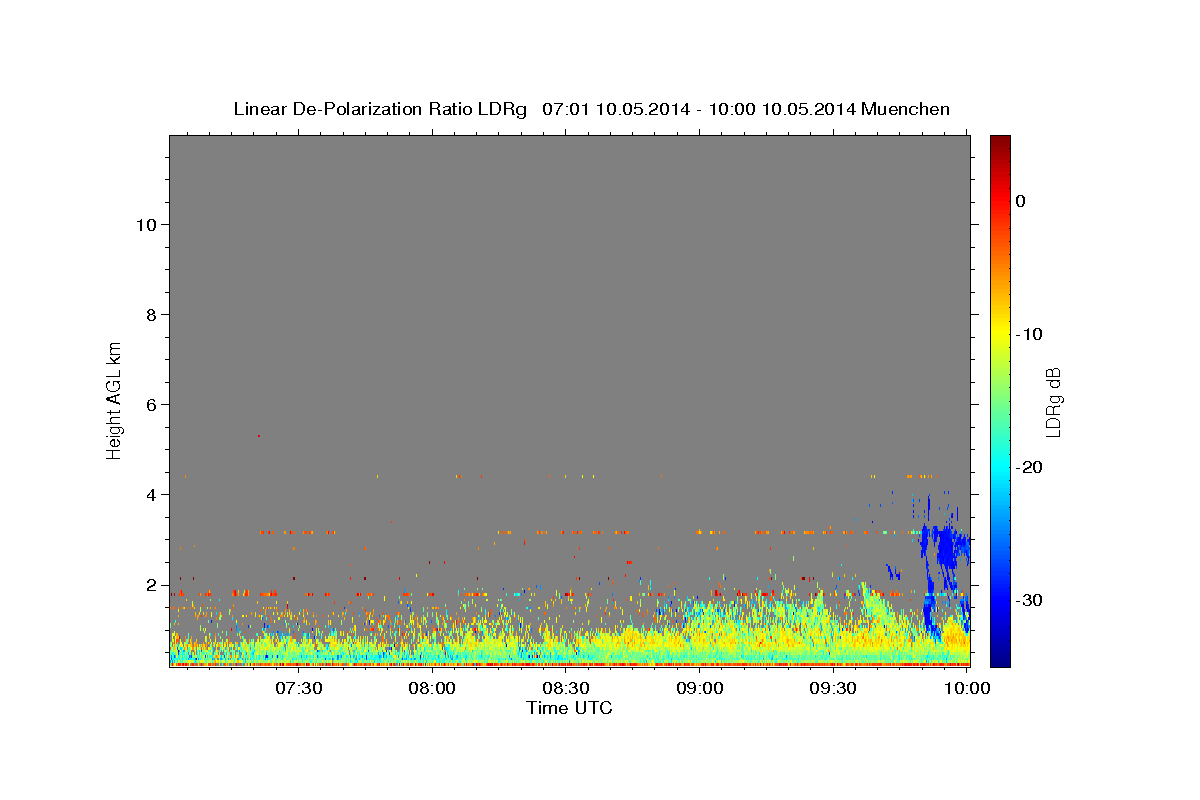Click the colorbar value label 0
This screenshot has width=1200, height=800.
click(1021, 201)
